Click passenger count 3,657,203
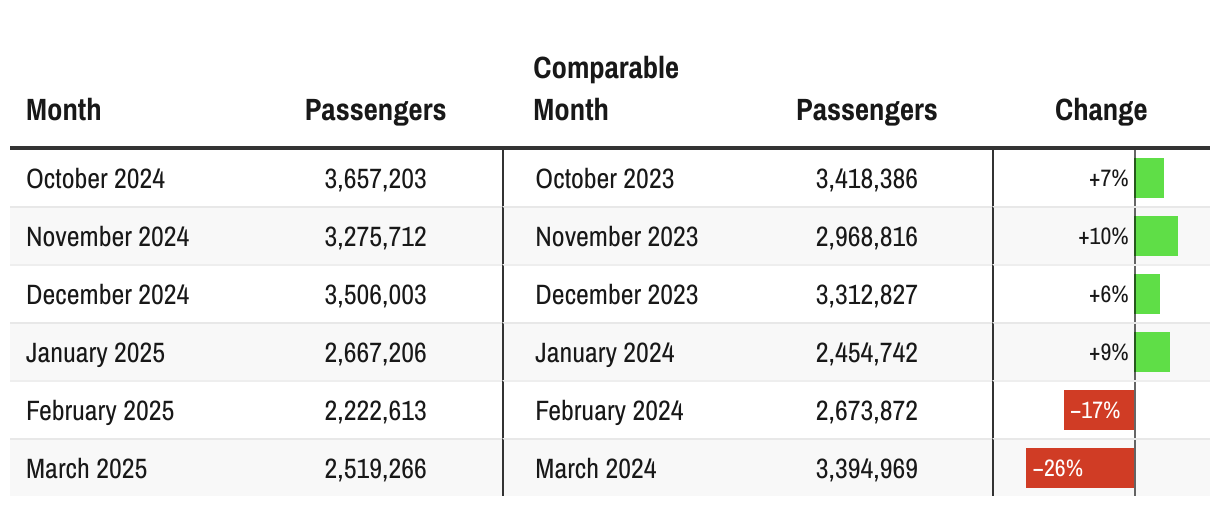Viewport: 1220px width, 506px height. (375, 179)
